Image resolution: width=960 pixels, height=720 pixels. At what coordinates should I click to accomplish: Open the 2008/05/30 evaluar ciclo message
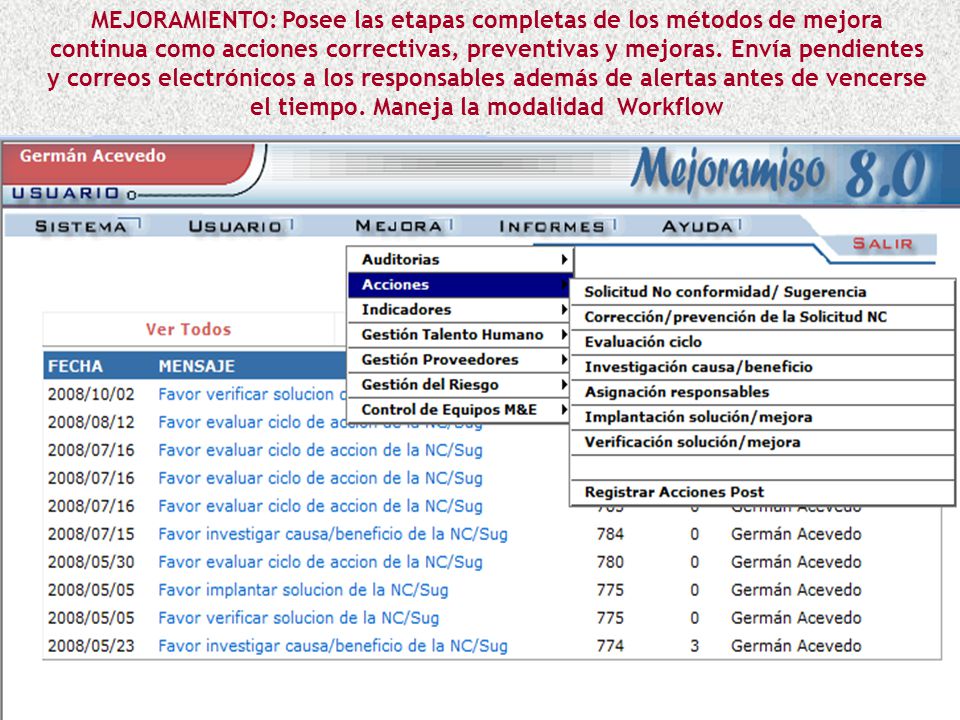(x=320, y=562)
